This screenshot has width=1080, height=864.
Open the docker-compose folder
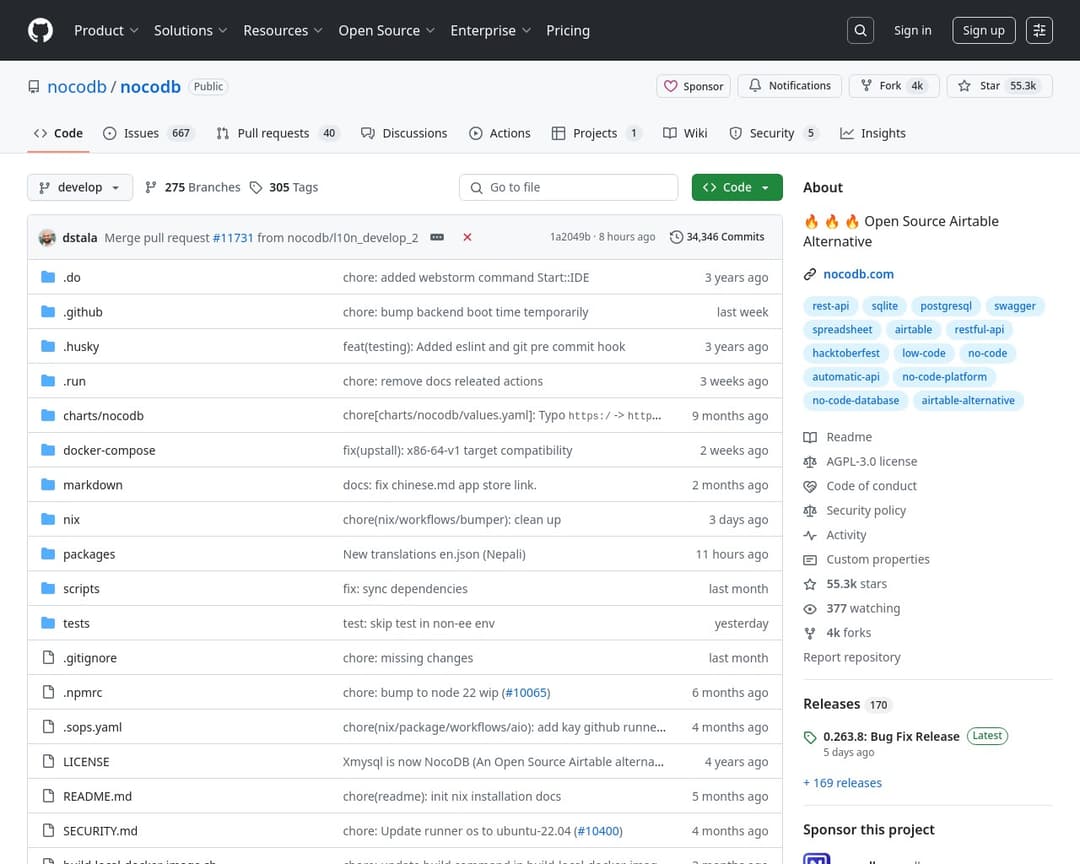click(109, 451)
